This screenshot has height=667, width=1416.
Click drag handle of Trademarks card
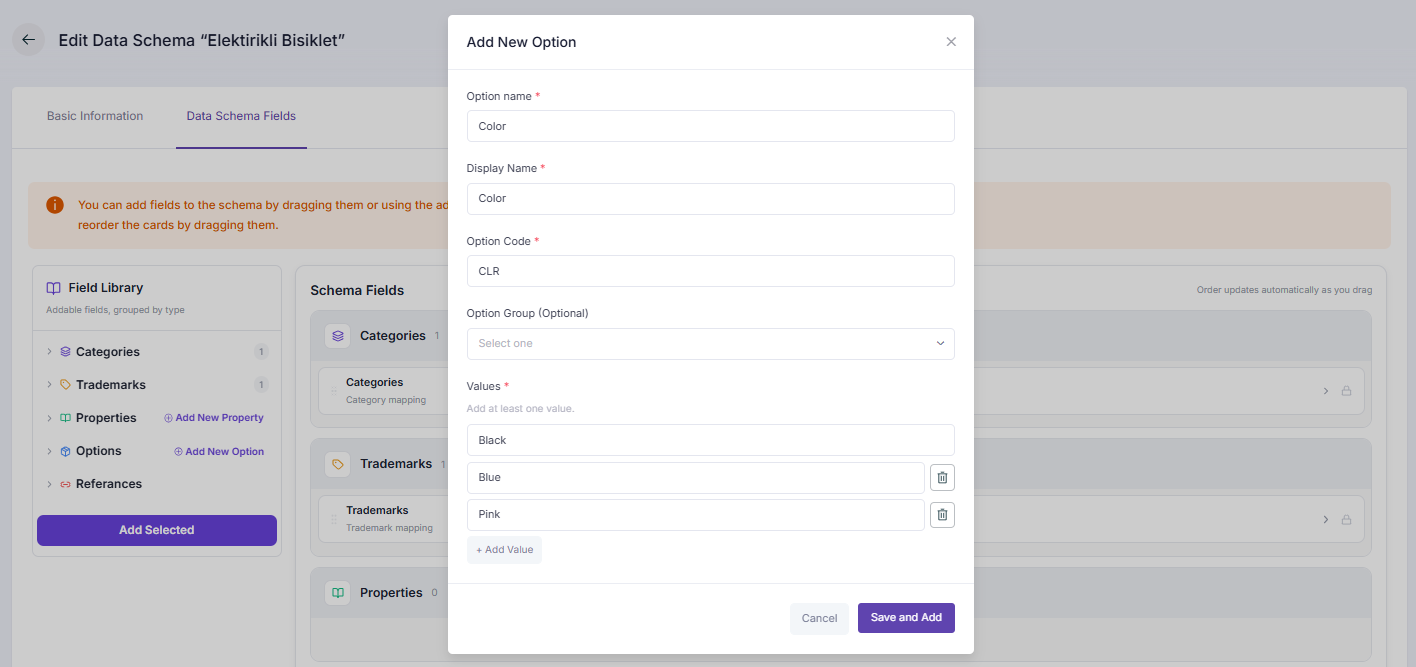coord(334,519)
